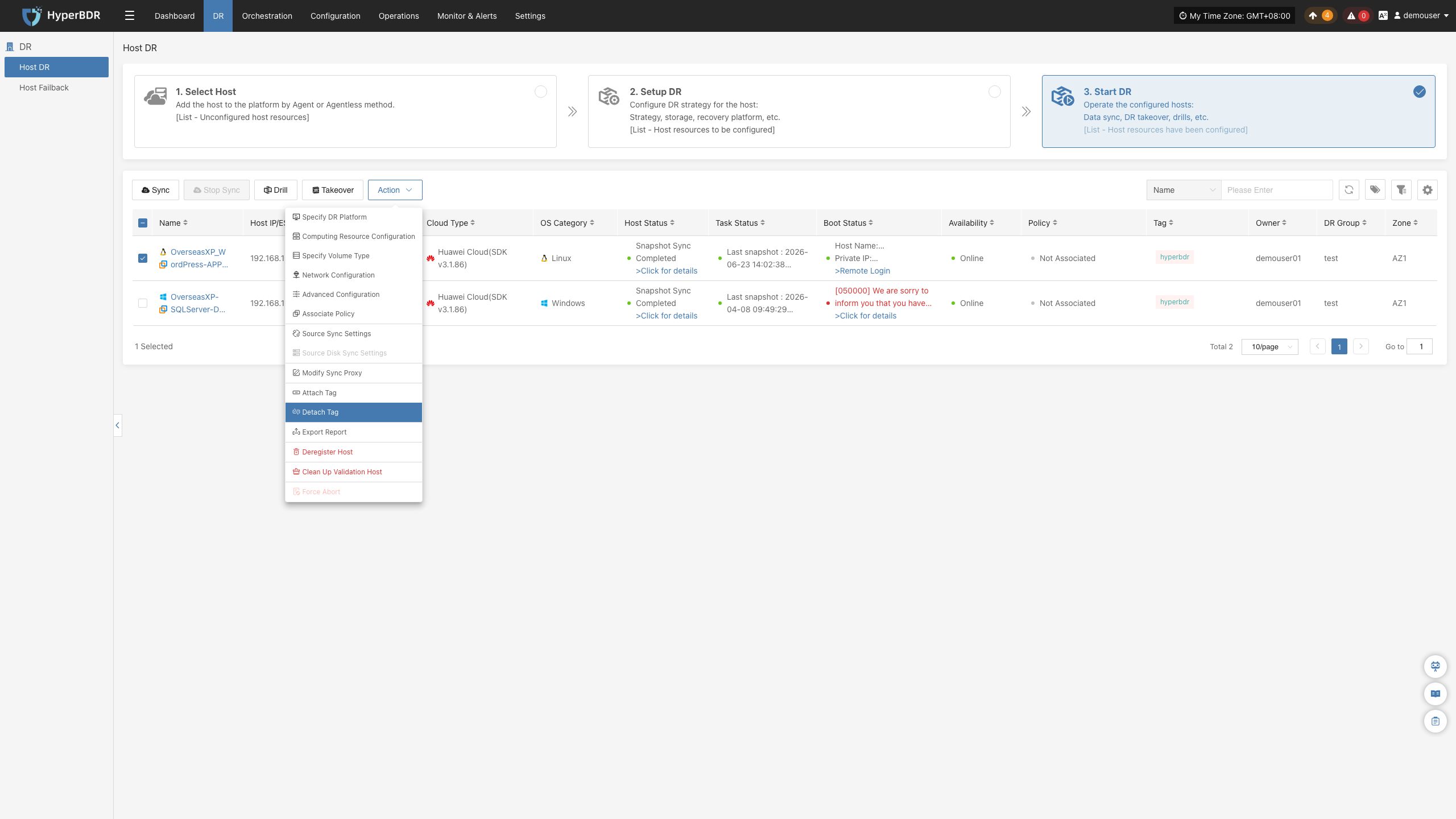Click the Select Host cloud server icon
Image resolution: width=1456 pixels, height=819 pixels.
155,96
